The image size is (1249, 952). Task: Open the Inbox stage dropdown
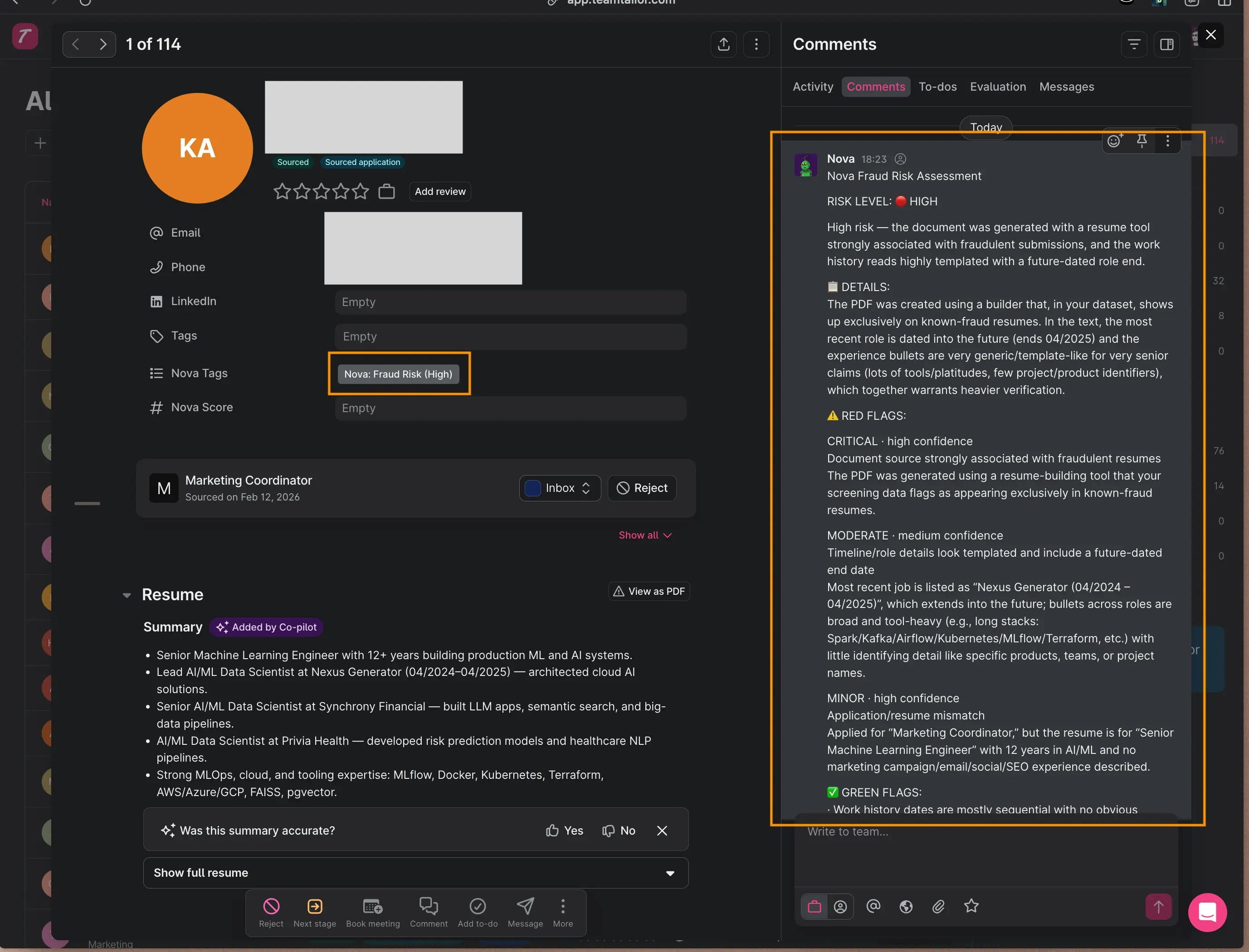click(560, 488)
